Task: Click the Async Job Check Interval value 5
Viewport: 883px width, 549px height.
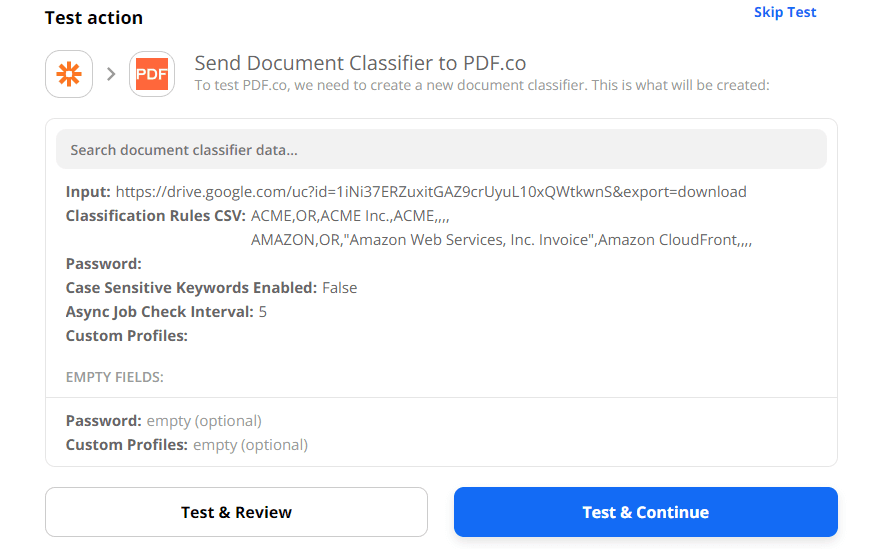Action: [262, 312]
